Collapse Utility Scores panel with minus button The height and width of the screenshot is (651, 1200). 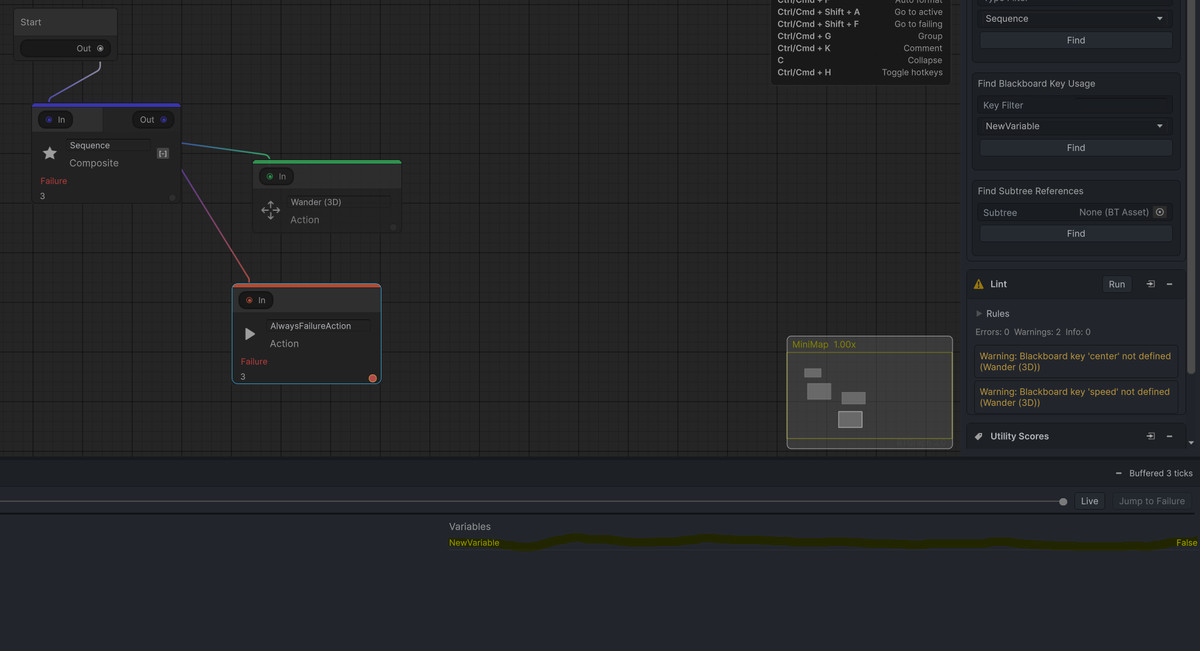pyautogui.click(x=1169, y=436)
